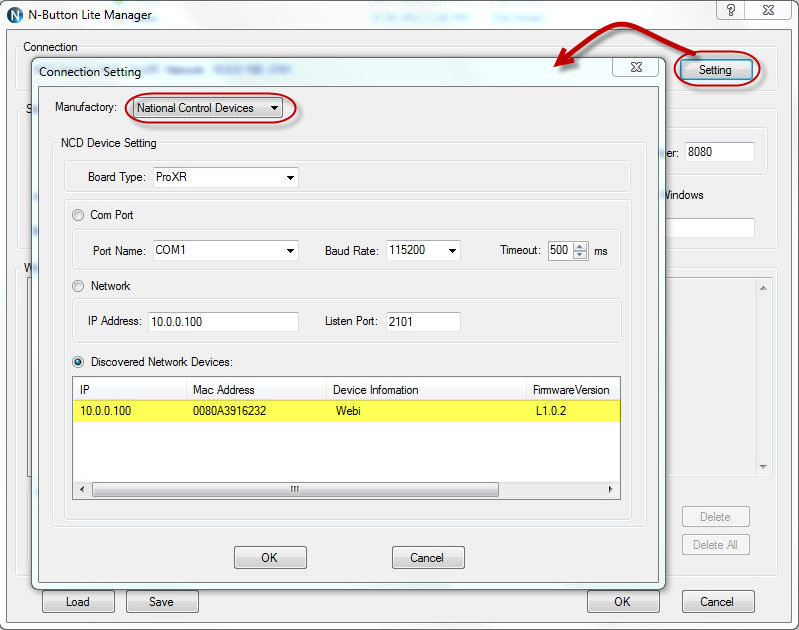Click the empty field below Windows label
This screenshot has width=799, height=630.
pos(710,227)
